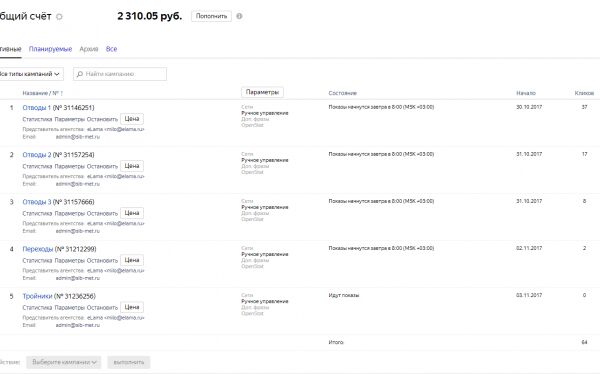
Task: Click the sort arrow beside Название / №
Action: tap(62, 93)
